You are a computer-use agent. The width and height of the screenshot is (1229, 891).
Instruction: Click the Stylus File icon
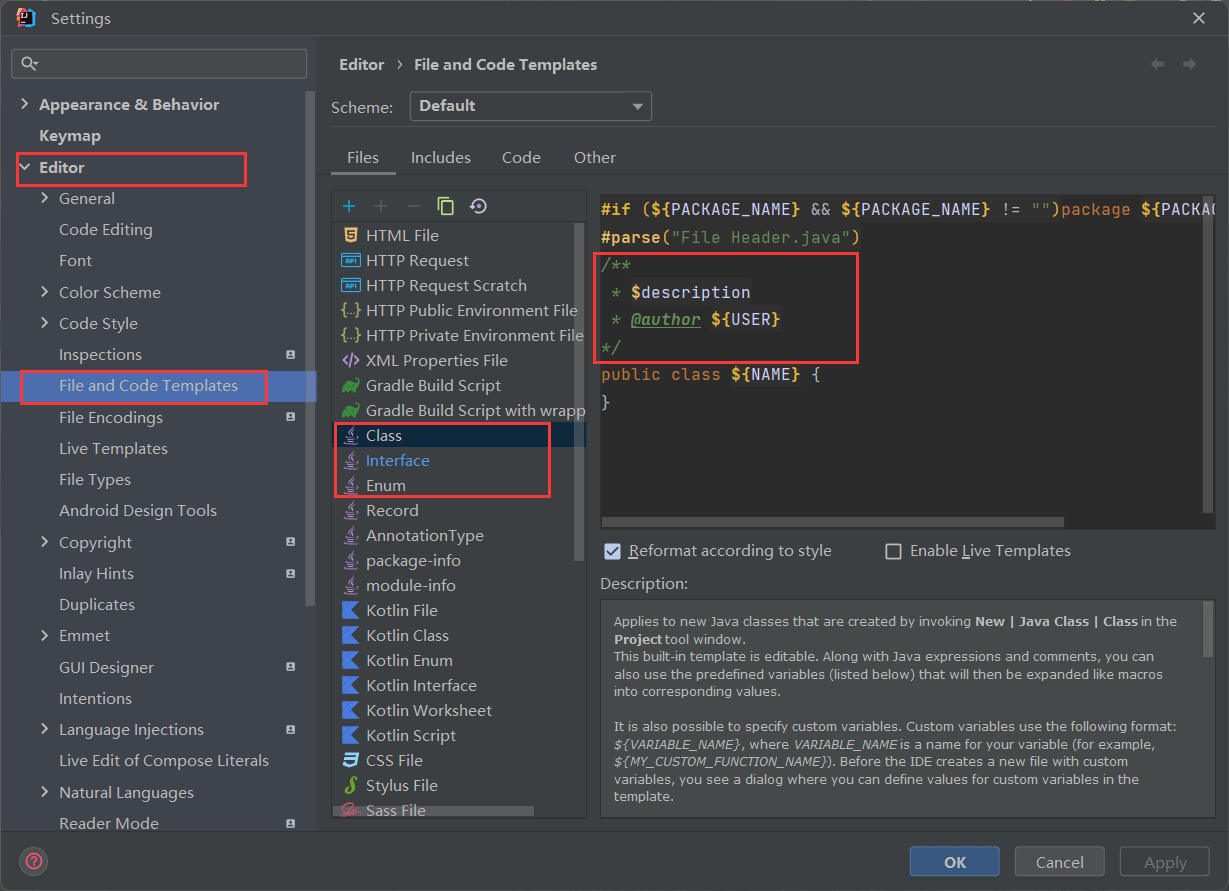click(x=350, y=785)
